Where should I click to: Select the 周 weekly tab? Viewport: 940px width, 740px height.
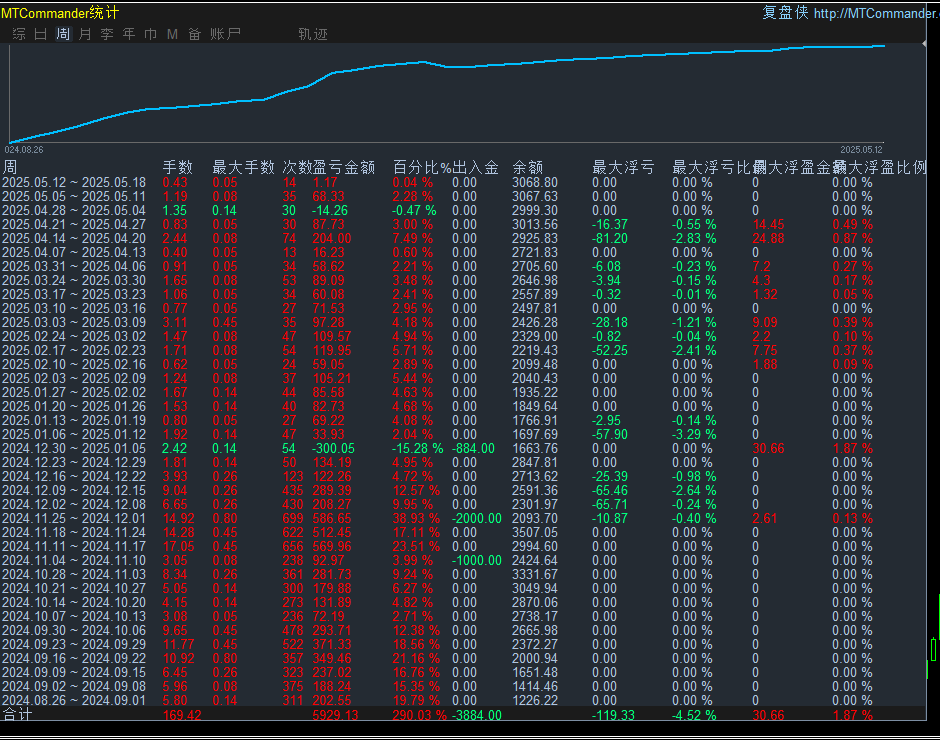point(63,34)
